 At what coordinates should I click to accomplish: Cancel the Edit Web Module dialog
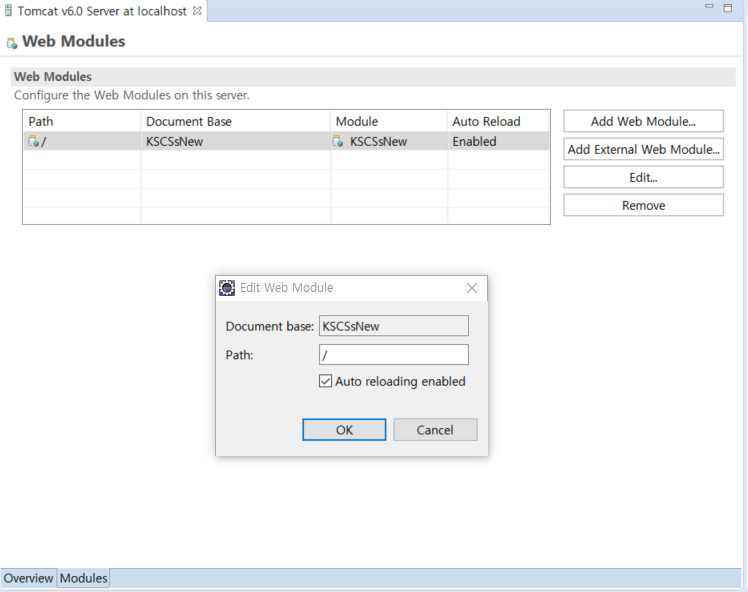pyautogui.click(x=435, y=430)
